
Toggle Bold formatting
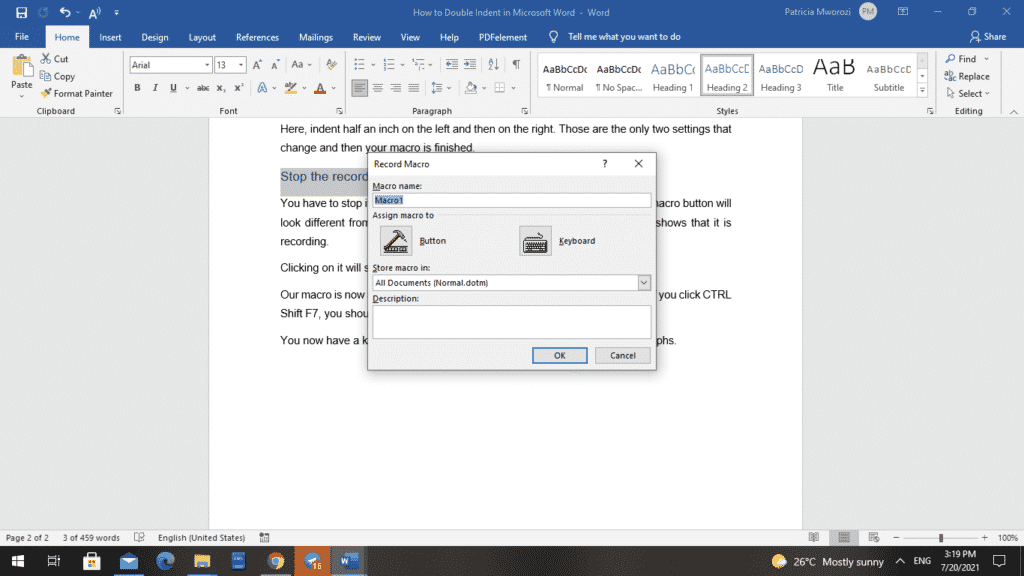click(137, 88)
